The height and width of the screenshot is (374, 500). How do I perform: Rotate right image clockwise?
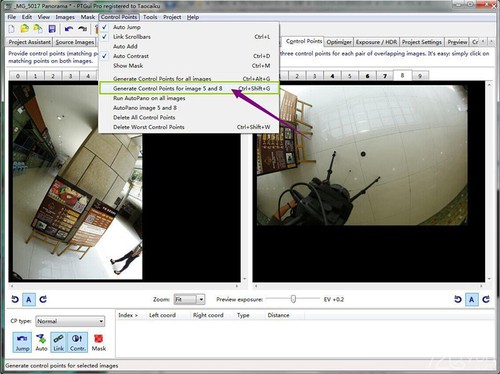pos(486,299)
